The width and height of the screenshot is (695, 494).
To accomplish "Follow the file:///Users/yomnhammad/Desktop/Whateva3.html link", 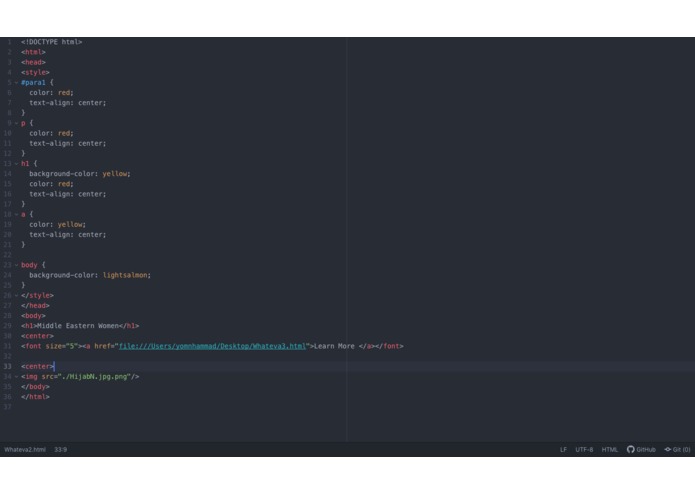I will pos(212,346).
